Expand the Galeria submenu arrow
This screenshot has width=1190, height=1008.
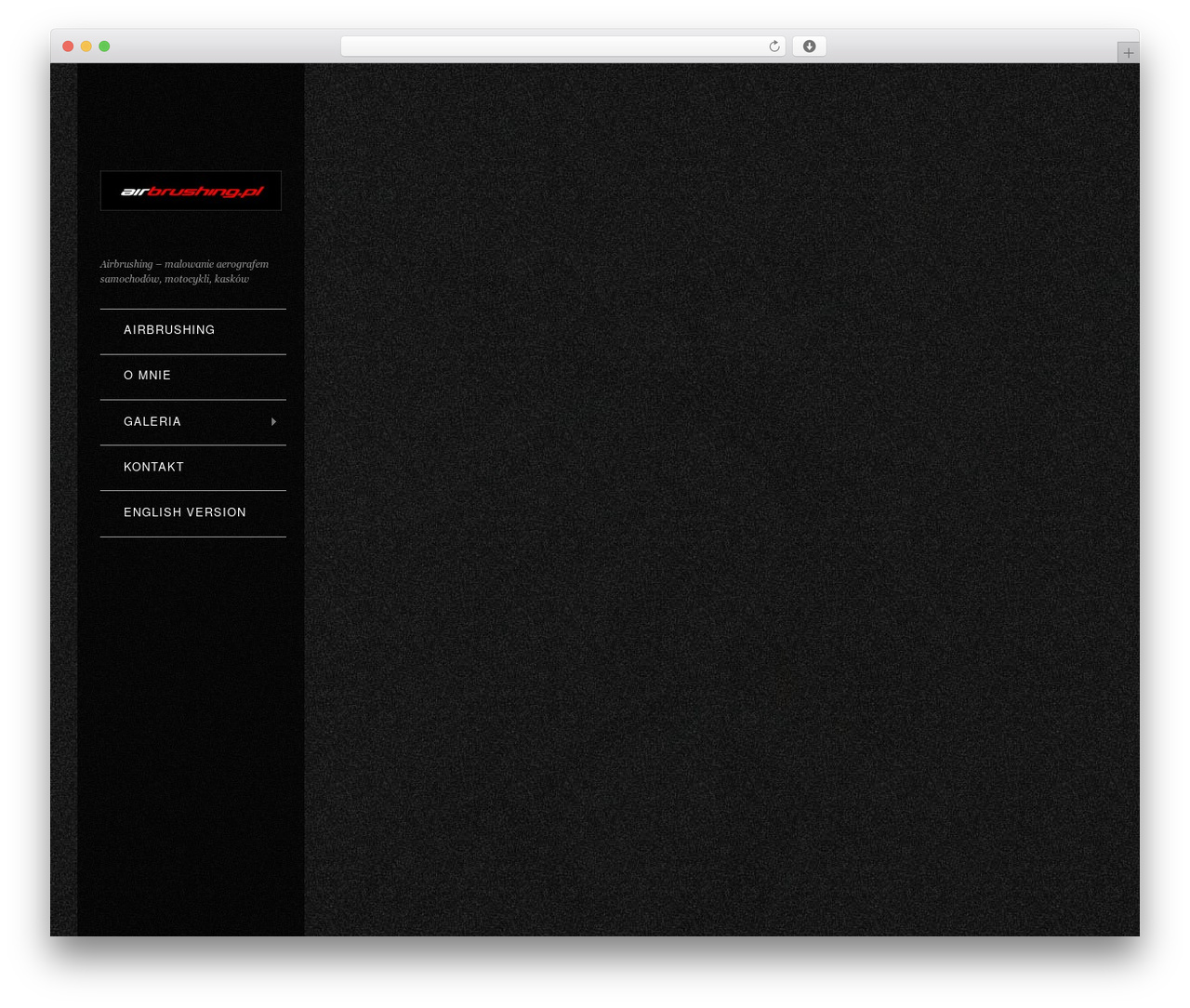click(273, 422)
